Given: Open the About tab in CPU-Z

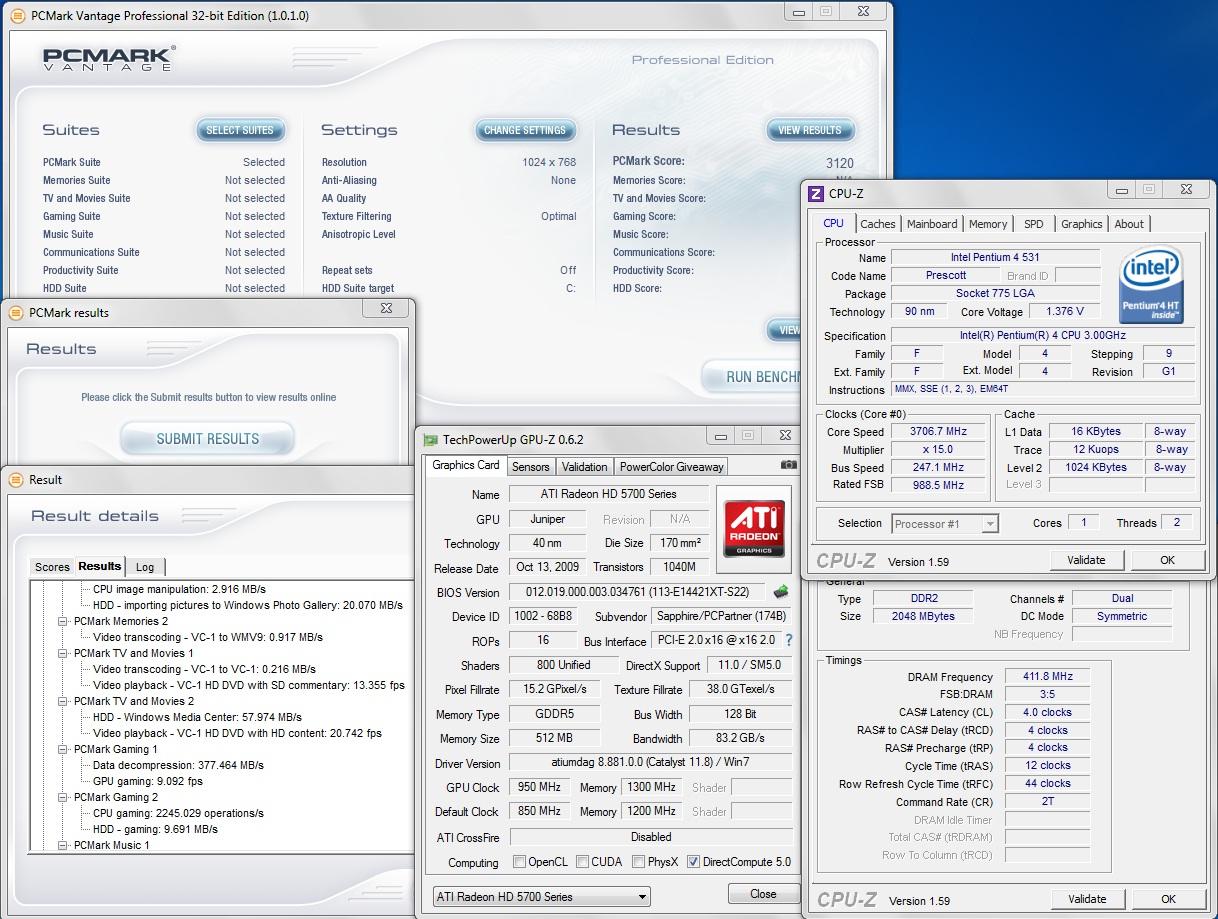Looking at the screenshot, I should [x=1129, y=224].
